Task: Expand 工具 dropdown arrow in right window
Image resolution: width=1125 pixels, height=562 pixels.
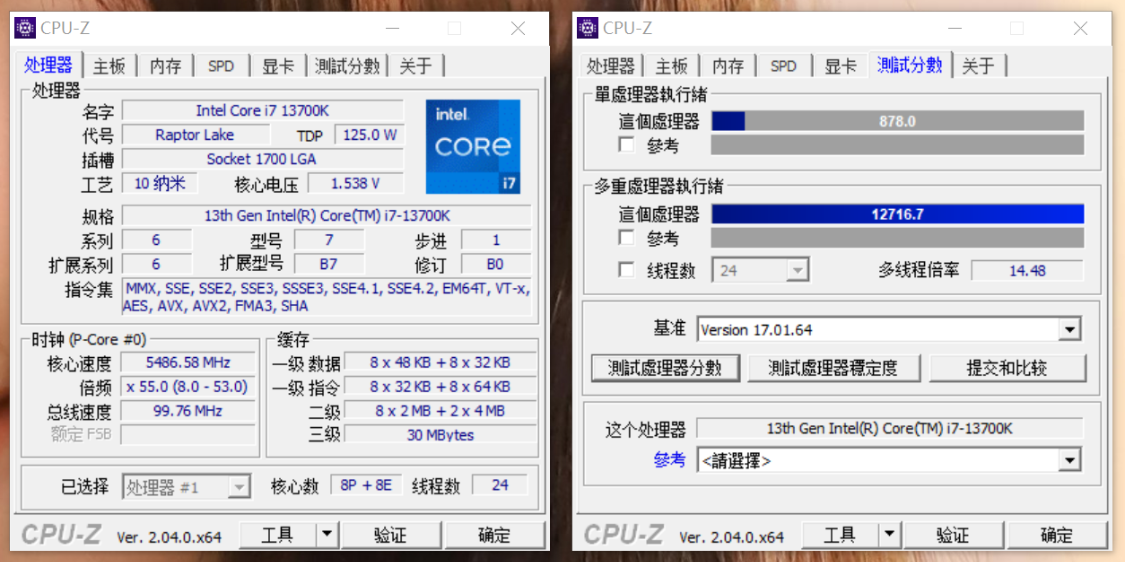Action: click(x=888, y=535)
